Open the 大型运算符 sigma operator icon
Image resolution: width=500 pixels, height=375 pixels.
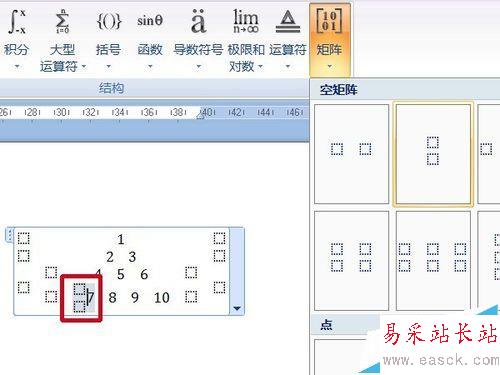point(62,21)
